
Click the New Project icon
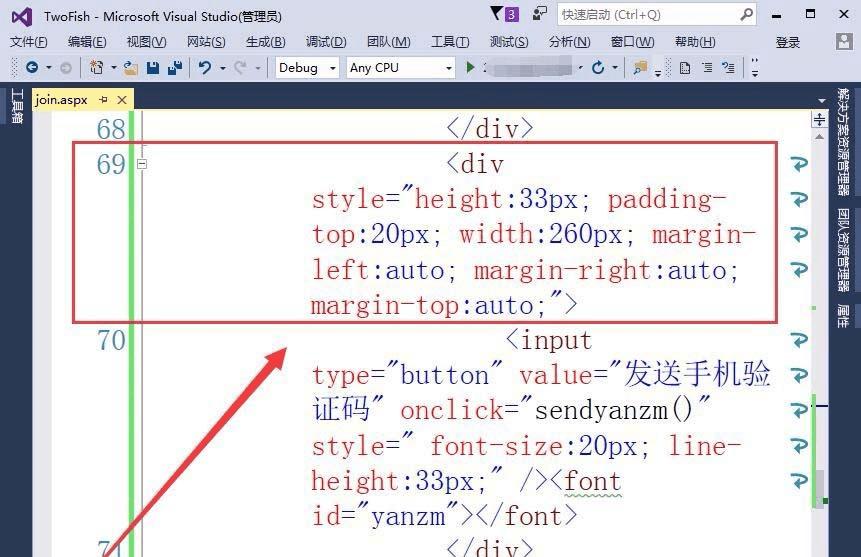(x=97, y=68)
